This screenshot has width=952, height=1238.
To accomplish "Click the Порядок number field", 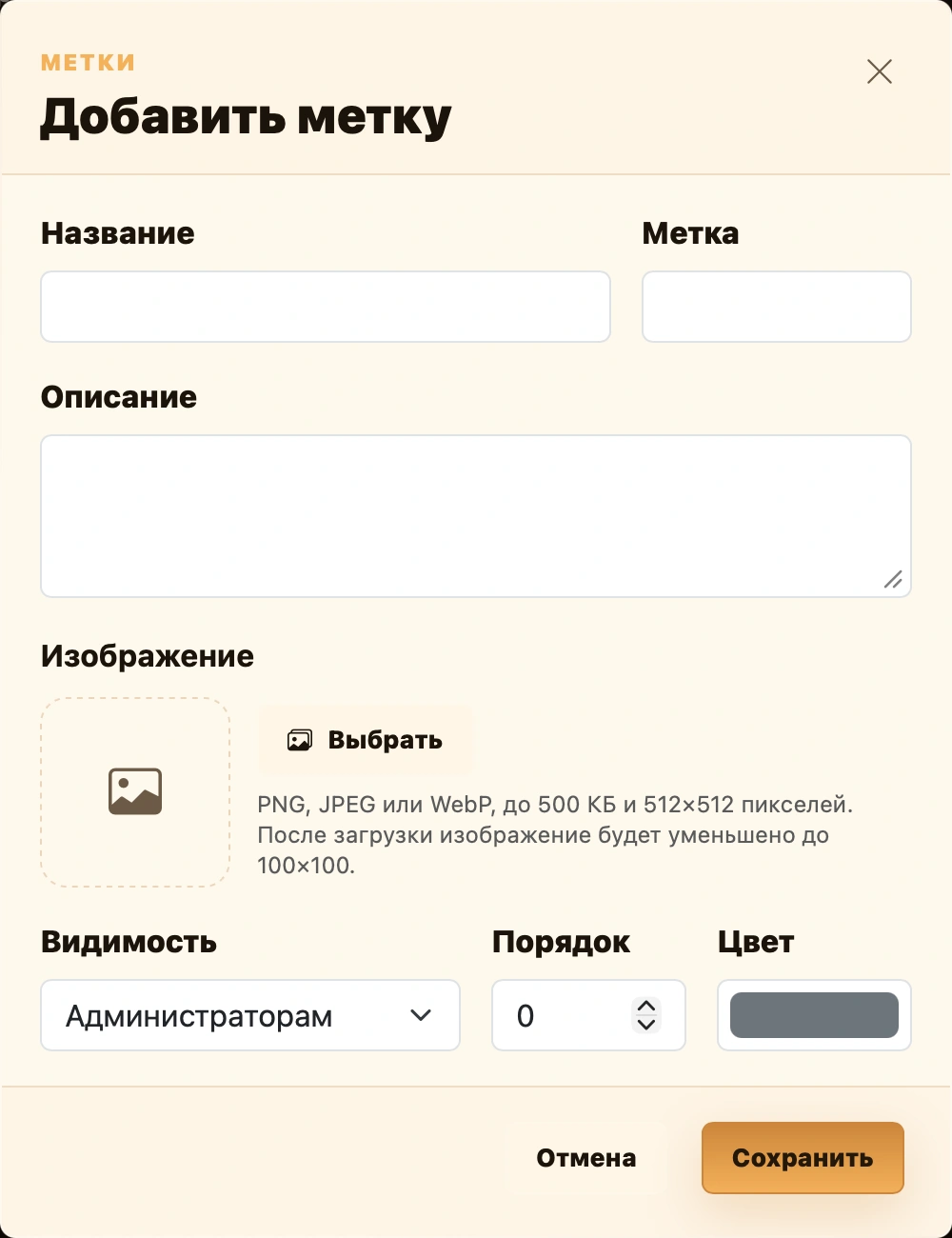I will pos(588,1015).
